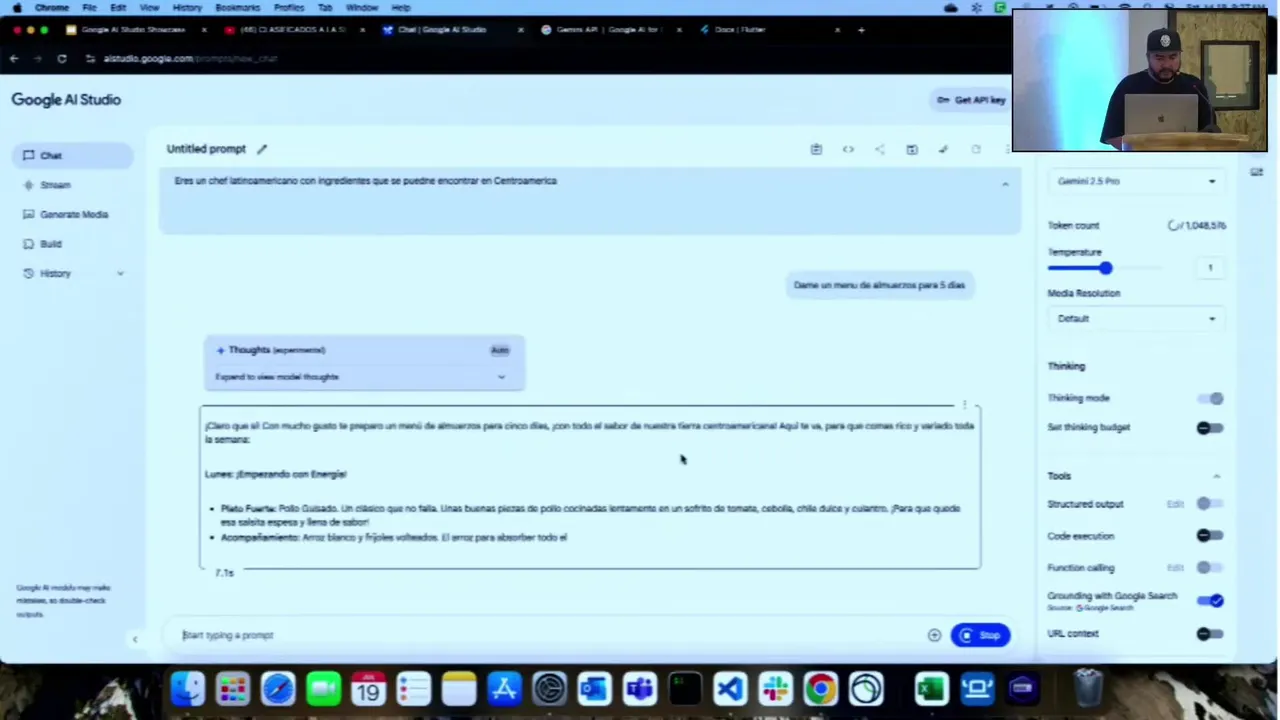Viewport: 1280px width, 720px height.
Task: Open a new browser tab with plus button
Action: (x=862, y=30)
